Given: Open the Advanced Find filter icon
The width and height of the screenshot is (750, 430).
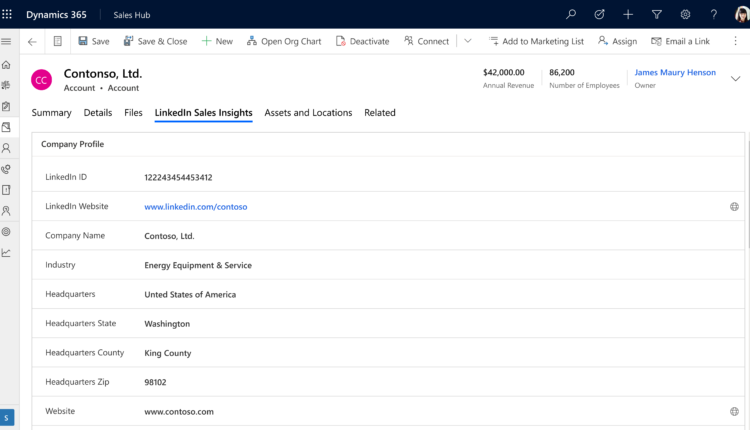Looking at the screenshot, I should click(656, 14).
